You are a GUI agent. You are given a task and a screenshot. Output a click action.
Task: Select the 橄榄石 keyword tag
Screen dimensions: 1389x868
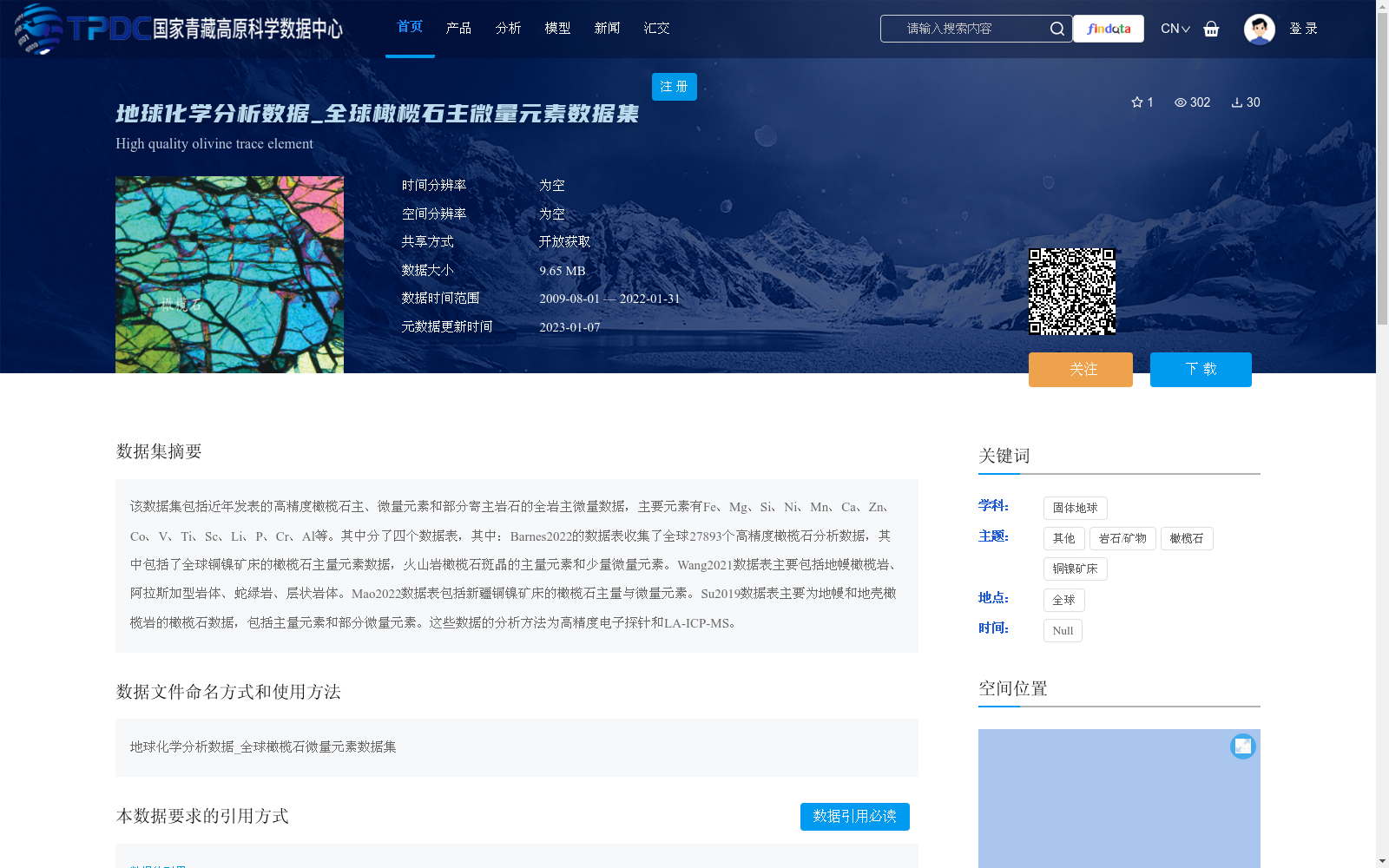click(1187, 538)
